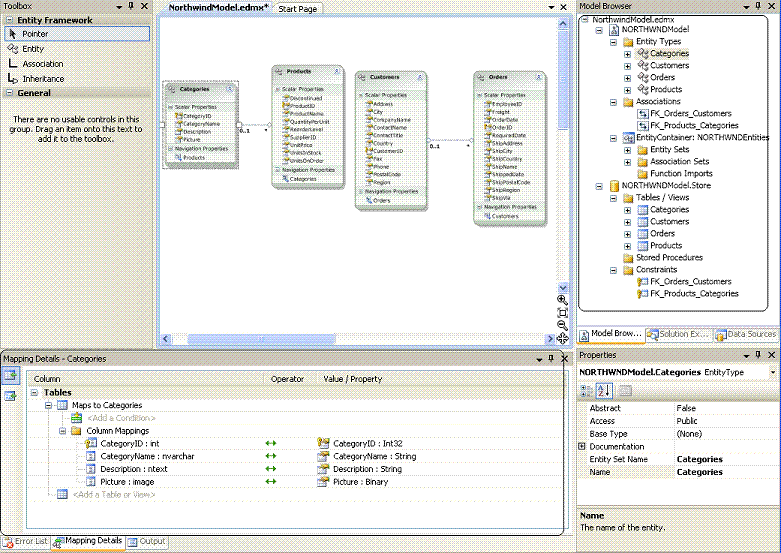Collapse the General toolbox group
781x553 pixels.
[x=9, y=93]
